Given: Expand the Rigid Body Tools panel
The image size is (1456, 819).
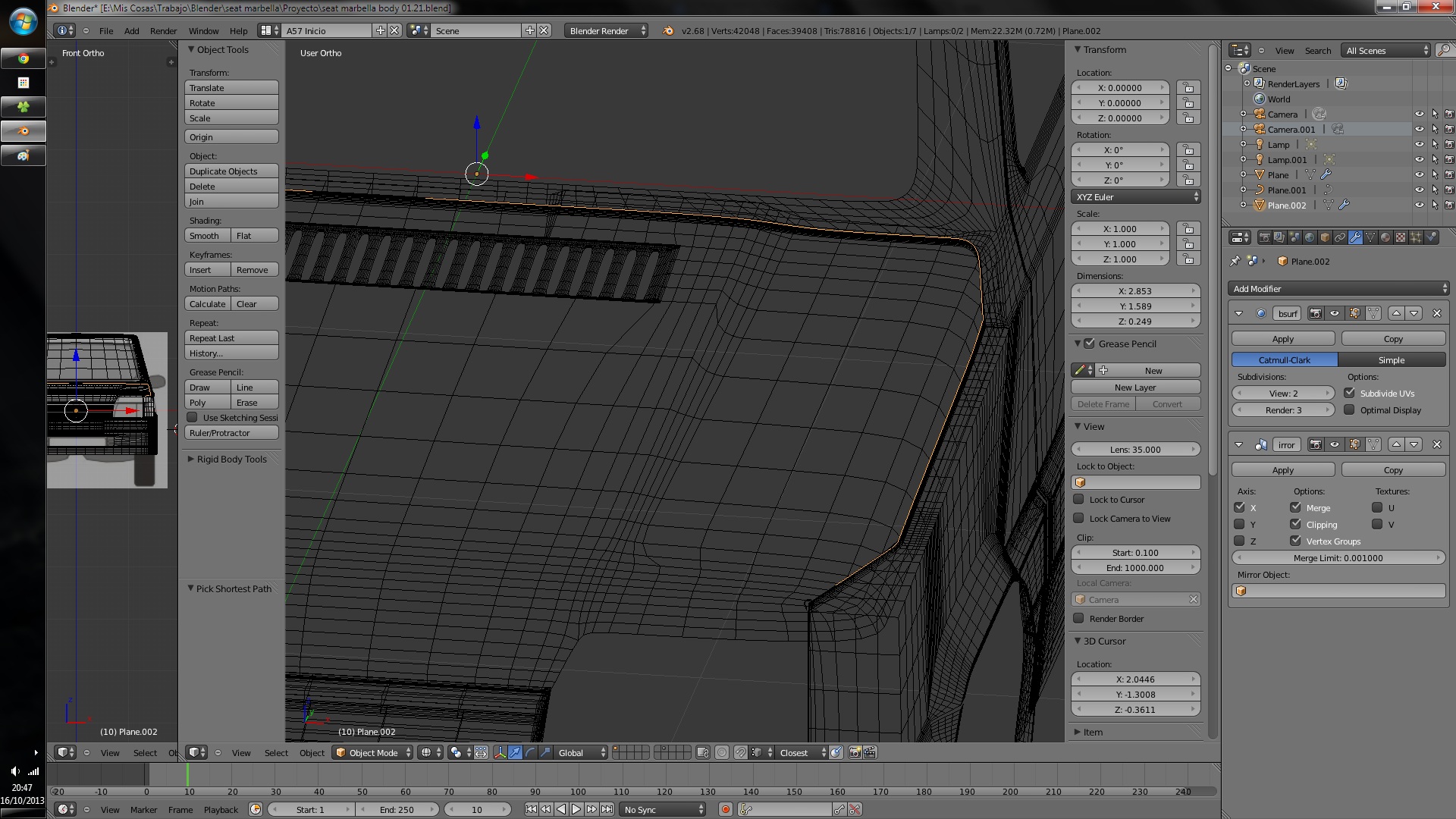Looking at the screenshot, I should point(231,459).
